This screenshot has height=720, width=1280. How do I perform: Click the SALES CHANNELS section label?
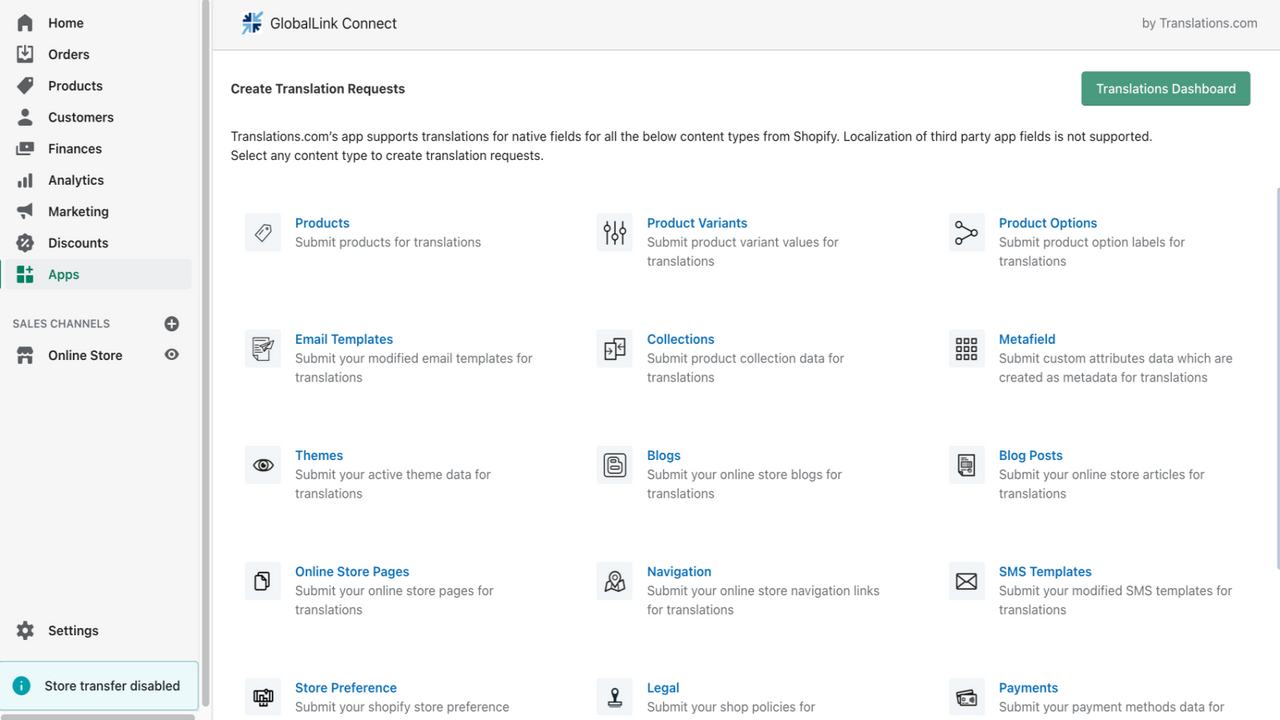point(61,324)
